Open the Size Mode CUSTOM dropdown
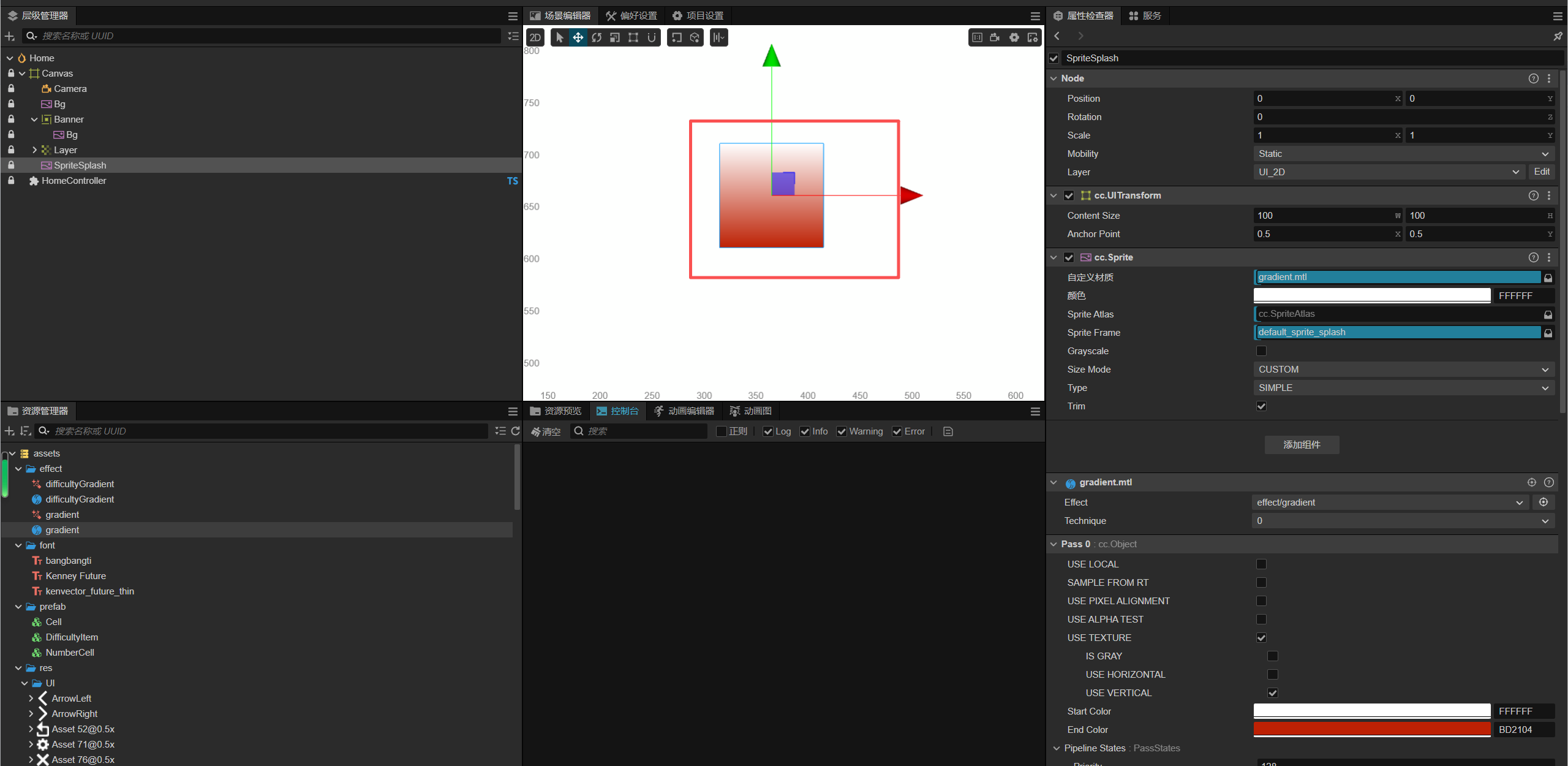Image resolution: width=1568 pixels, height=766 pixels. coord(1403,370)
